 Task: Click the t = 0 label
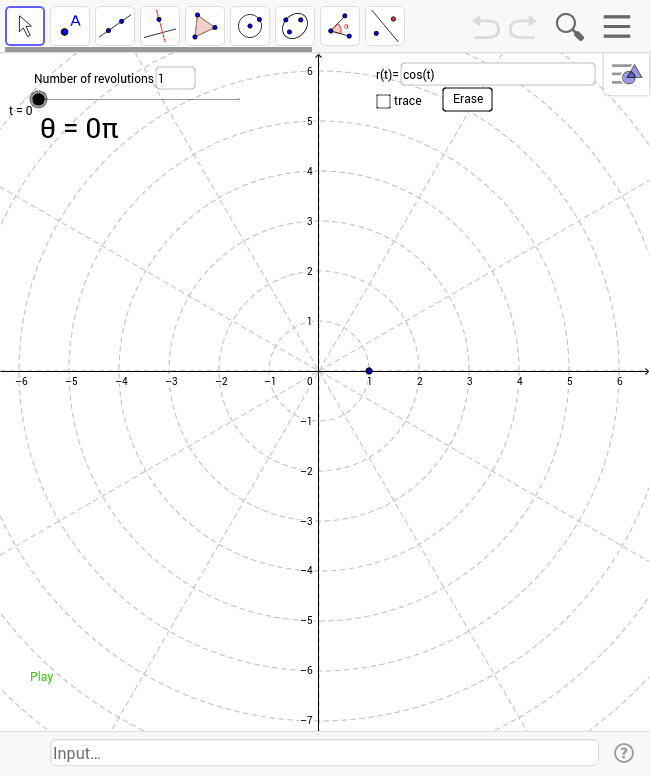[20, 111]
